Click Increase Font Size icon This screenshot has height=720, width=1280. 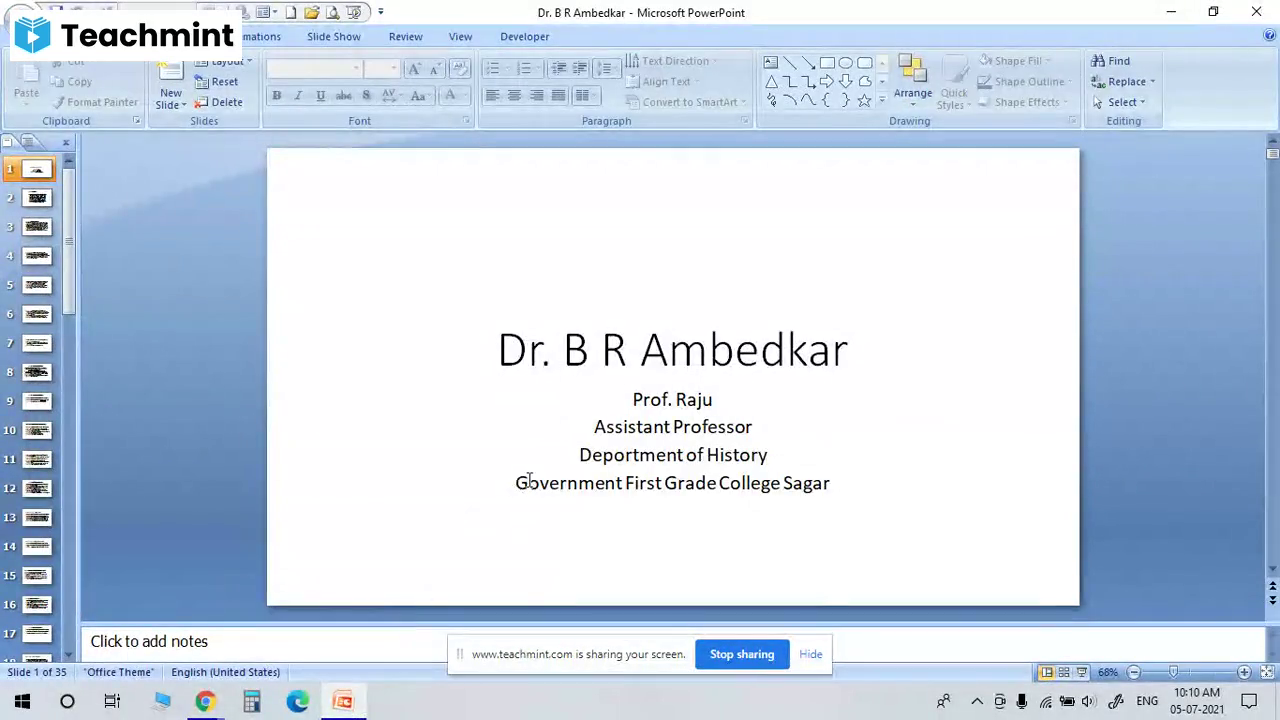coord(414,68)
